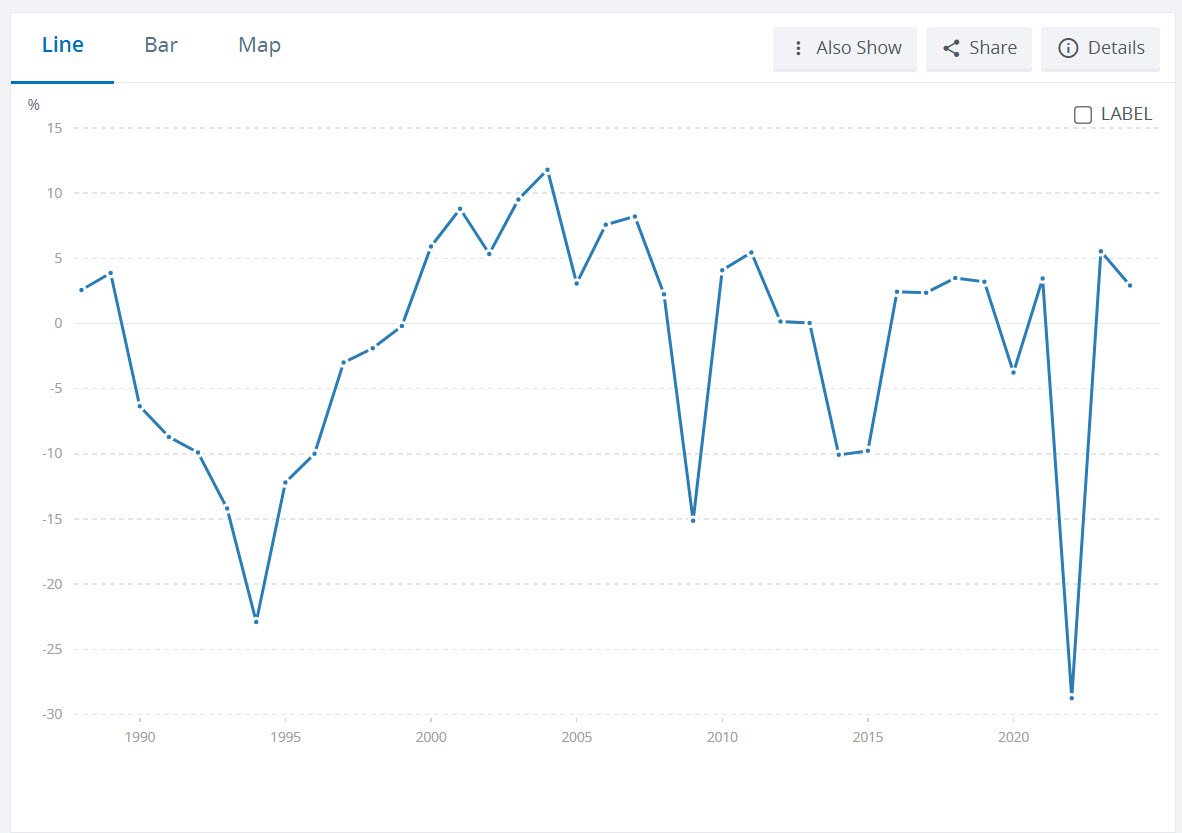1182x833 pixels.
Task: Click the final data point at 2024
Action: 1130,285
